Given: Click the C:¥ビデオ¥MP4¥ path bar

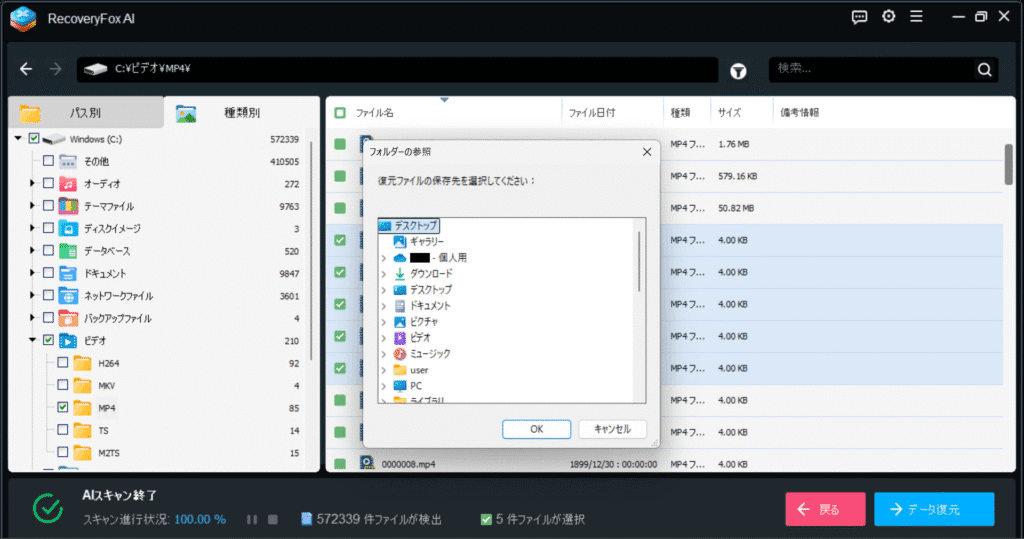Looking at the screenshot, I should 398,69.
